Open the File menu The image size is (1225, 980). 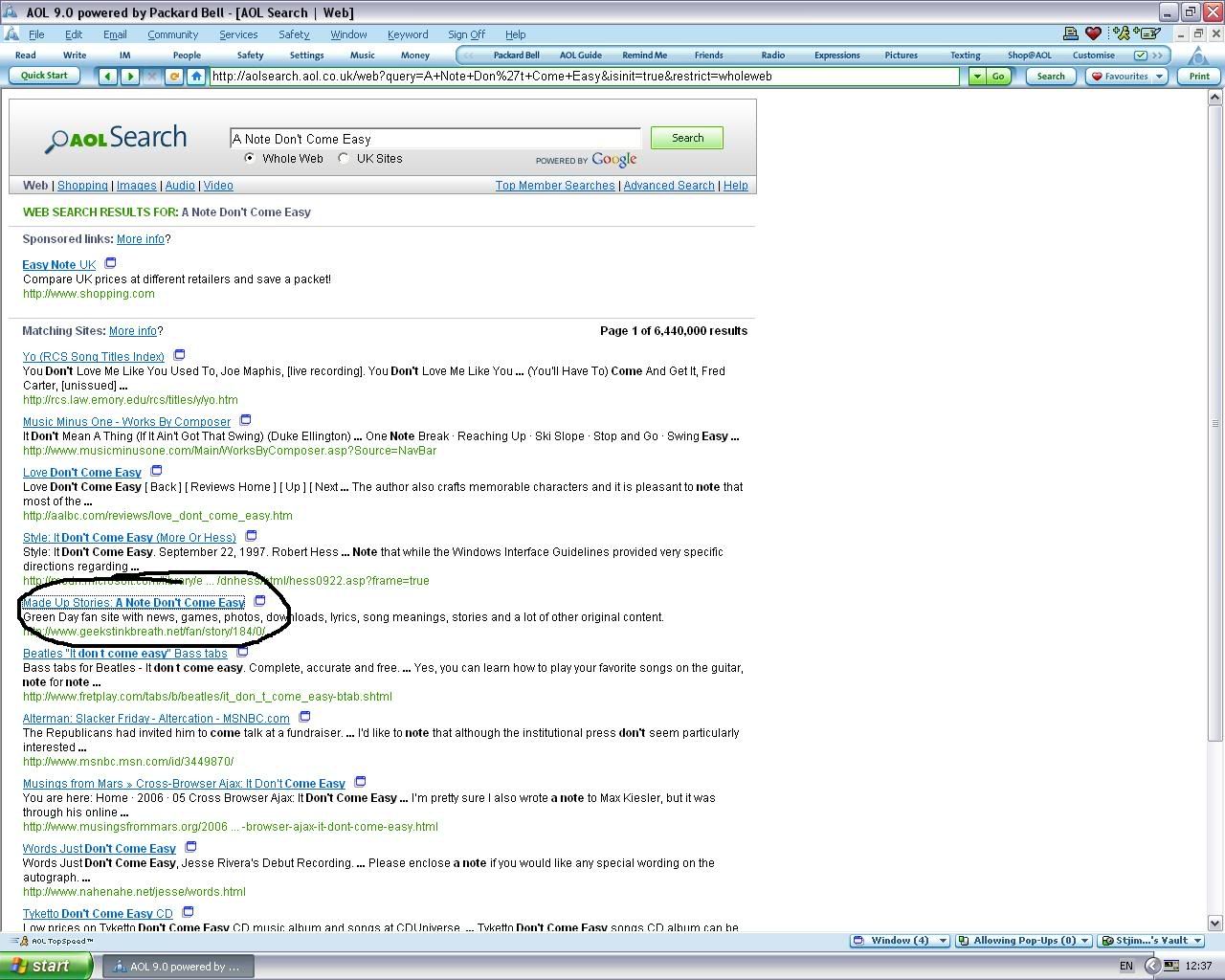point(36,34)
